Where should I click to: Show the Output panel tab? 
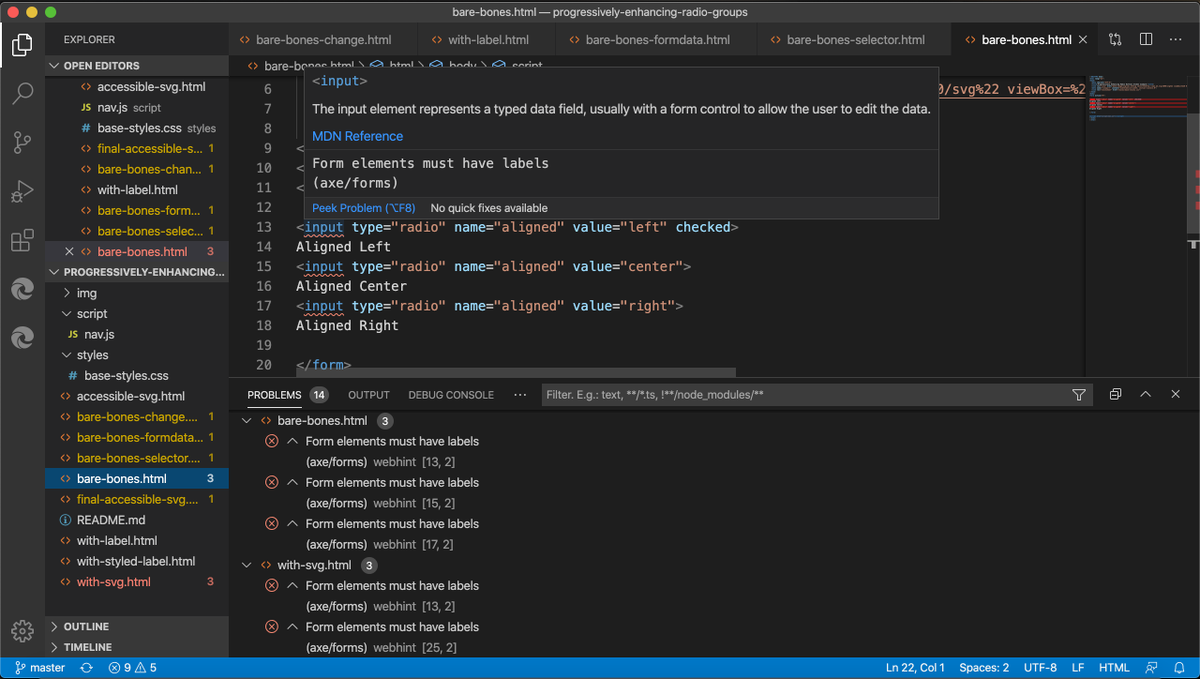click(369, 395)
